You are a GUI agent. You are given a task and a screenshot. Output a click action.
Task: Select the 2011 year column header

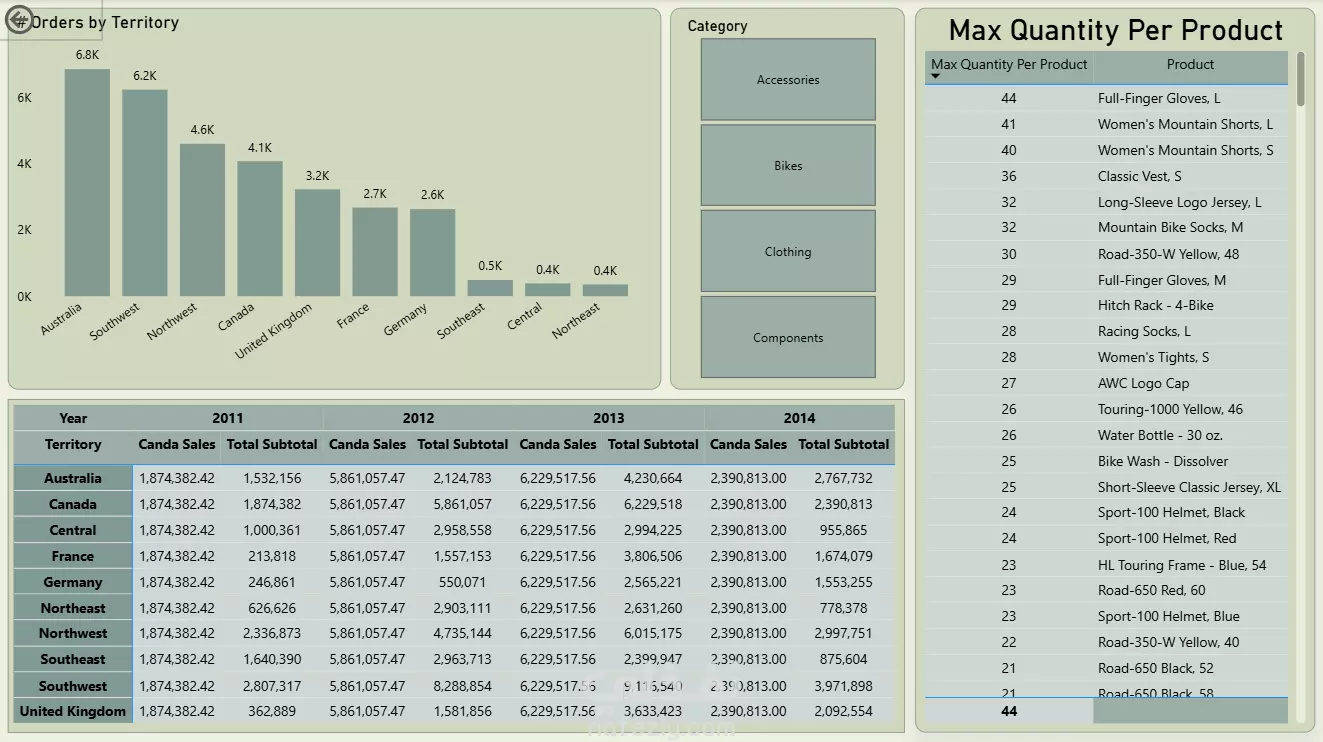[227, 418]
